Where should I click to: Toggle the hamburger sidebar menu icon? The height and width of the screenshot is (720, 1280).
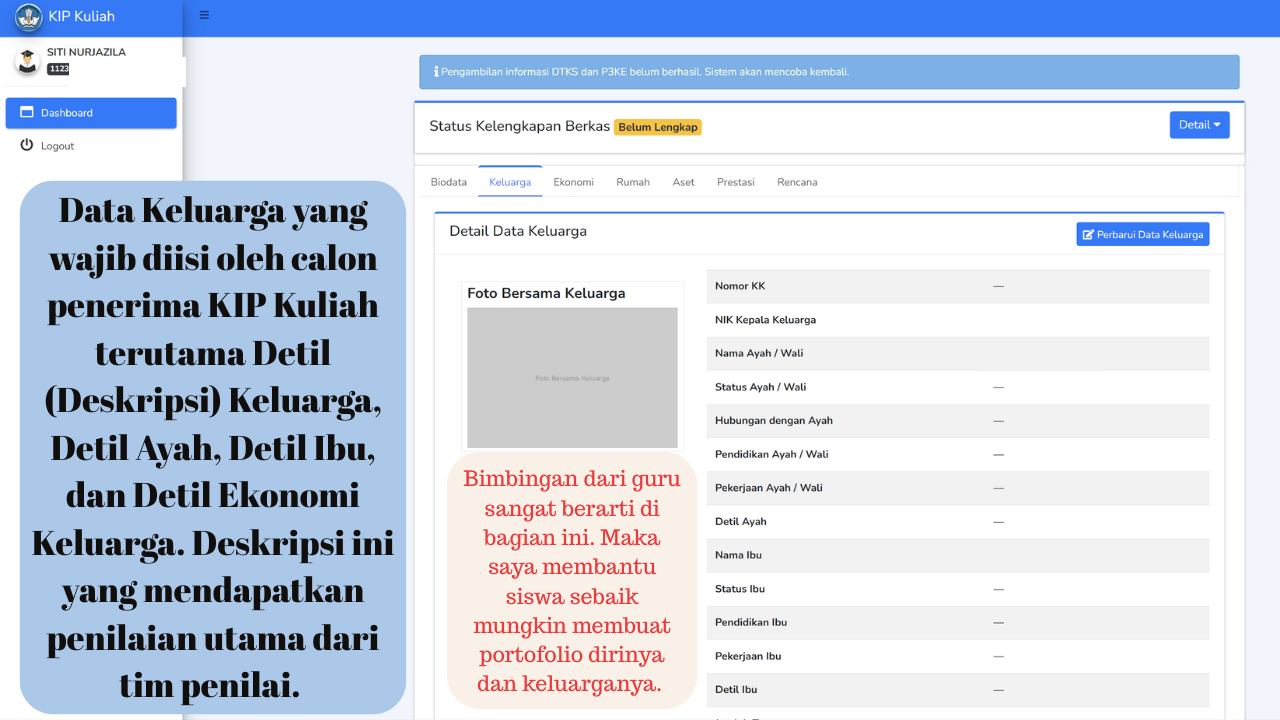[204, 15]
